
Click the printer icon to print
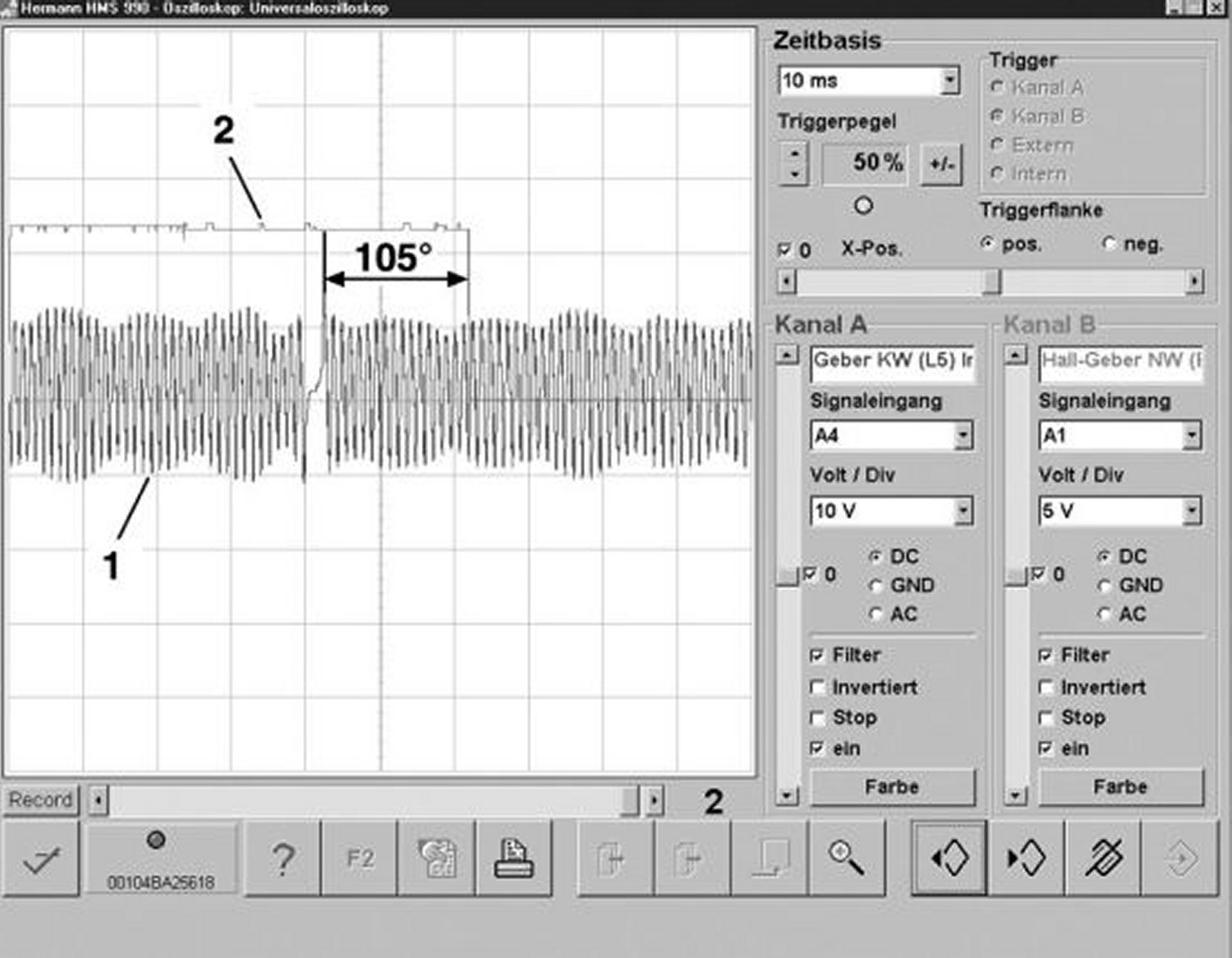pos(514,859)
